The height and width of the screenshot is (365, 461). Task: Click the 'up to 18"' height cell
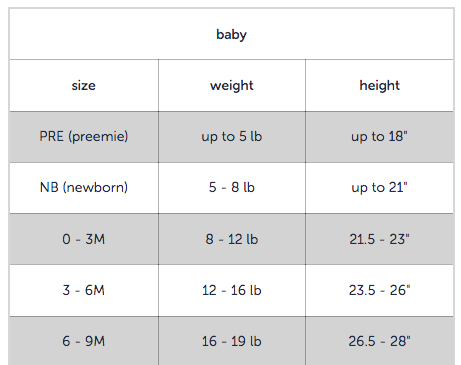click(x=379, y=137)
